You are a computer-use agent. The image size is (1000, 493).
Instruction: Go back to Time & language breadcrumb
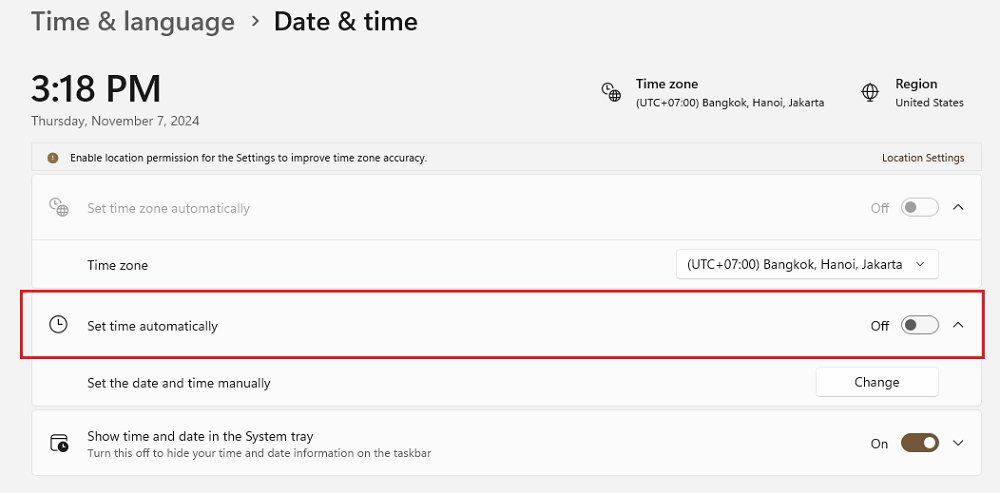tap(133, 22)
